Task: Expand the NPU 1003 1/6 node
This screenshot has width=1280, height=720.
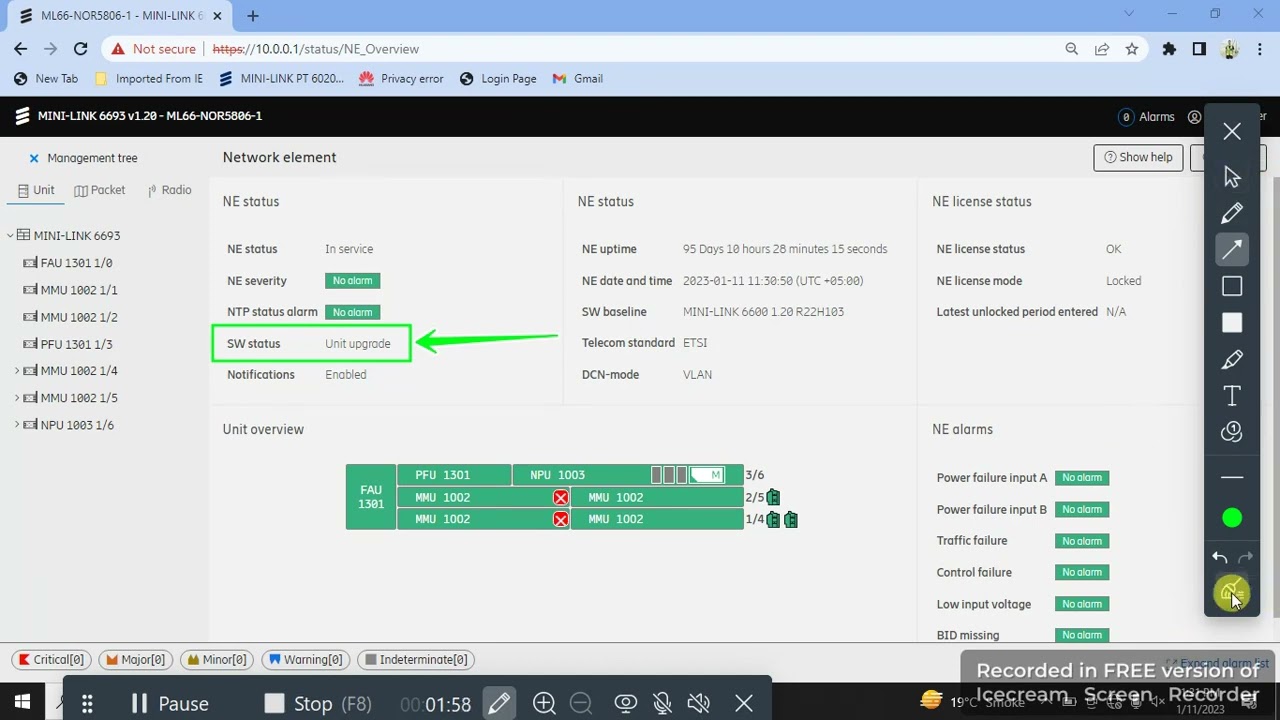Action: click(17, 425)
